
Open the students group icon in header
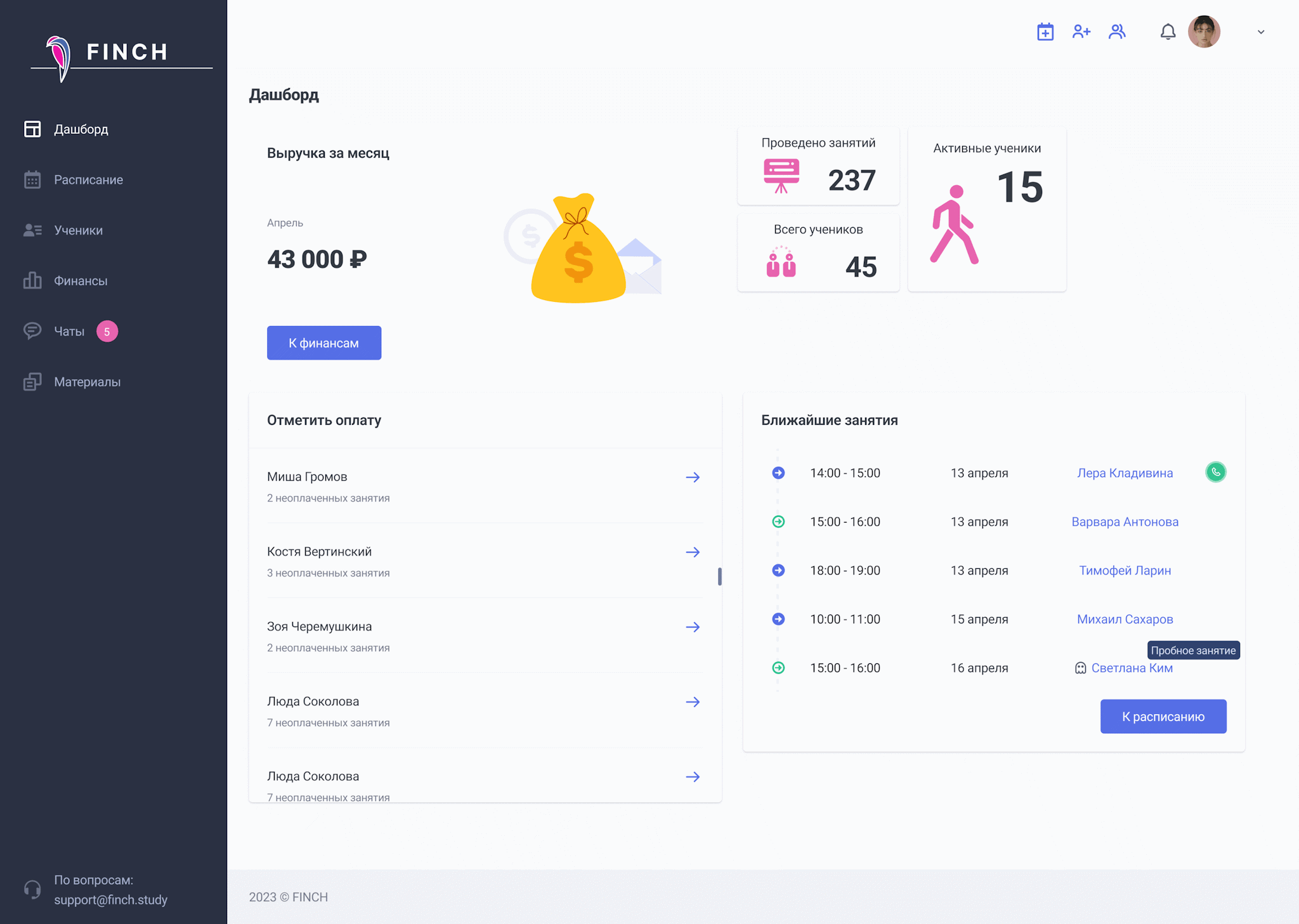coord(1117,32)
